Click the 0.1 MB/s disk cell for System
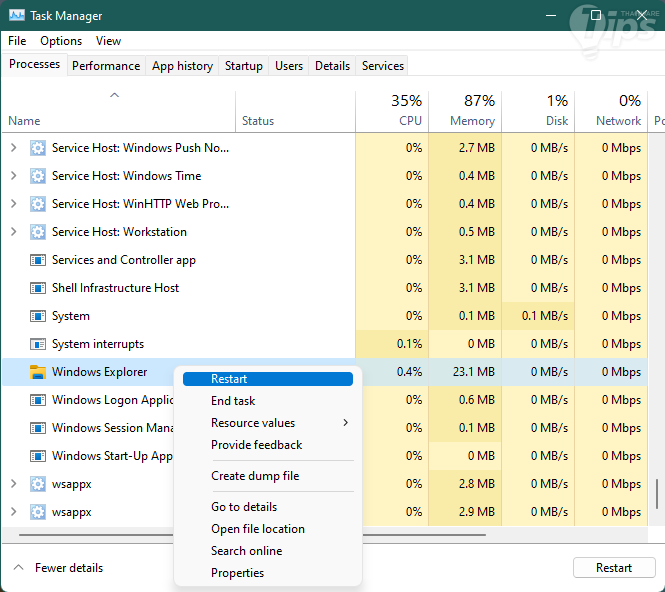This screenshot has height=592, width=665. (538, 316)
